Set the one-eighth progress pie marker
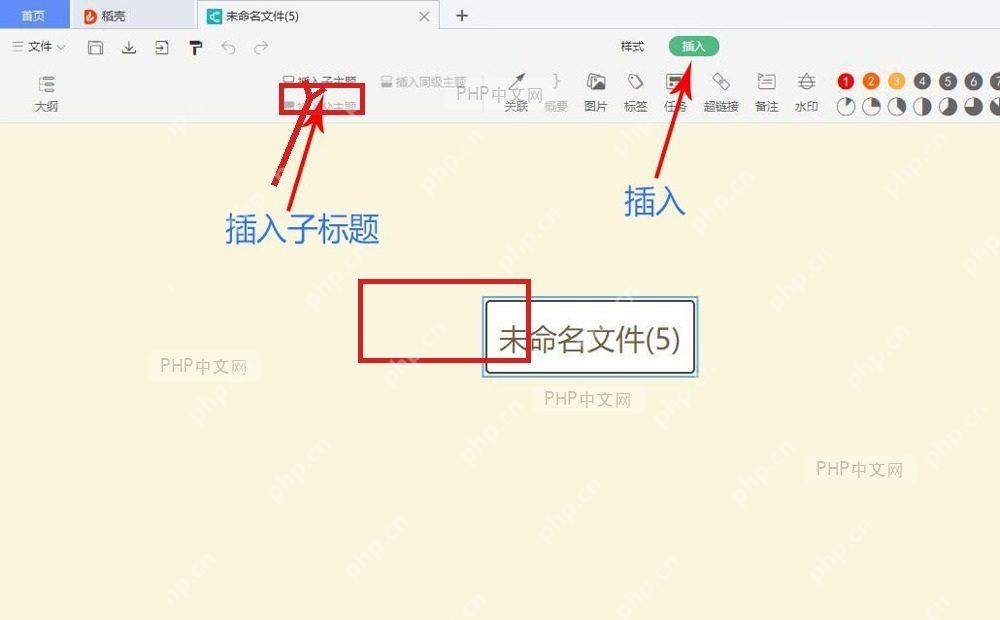Image resolution: width=1000 pixels, height=620 pixels. [846, 107]
